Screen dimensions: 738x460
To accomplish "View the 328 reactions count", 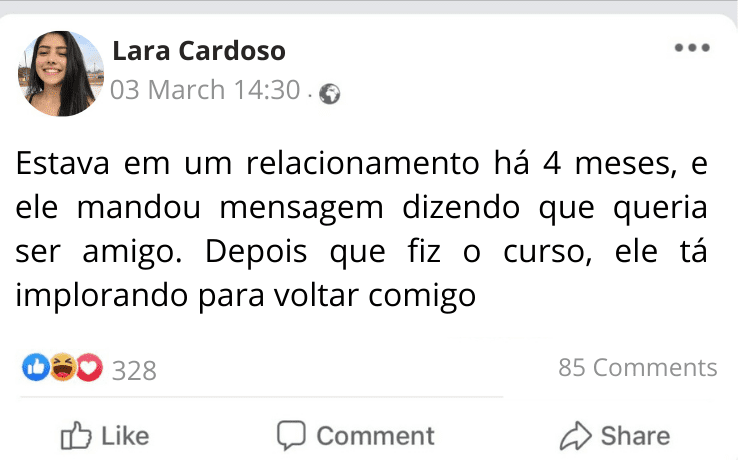I will pyautogui.click(x=134, y=371).
